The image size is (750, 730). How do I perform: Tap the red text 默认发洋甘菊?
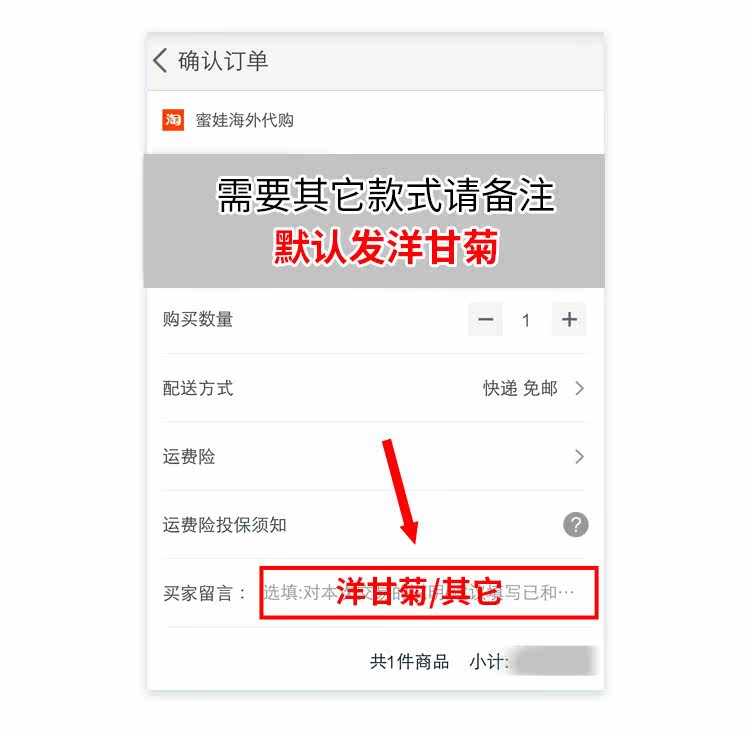[x=386, y=247]
